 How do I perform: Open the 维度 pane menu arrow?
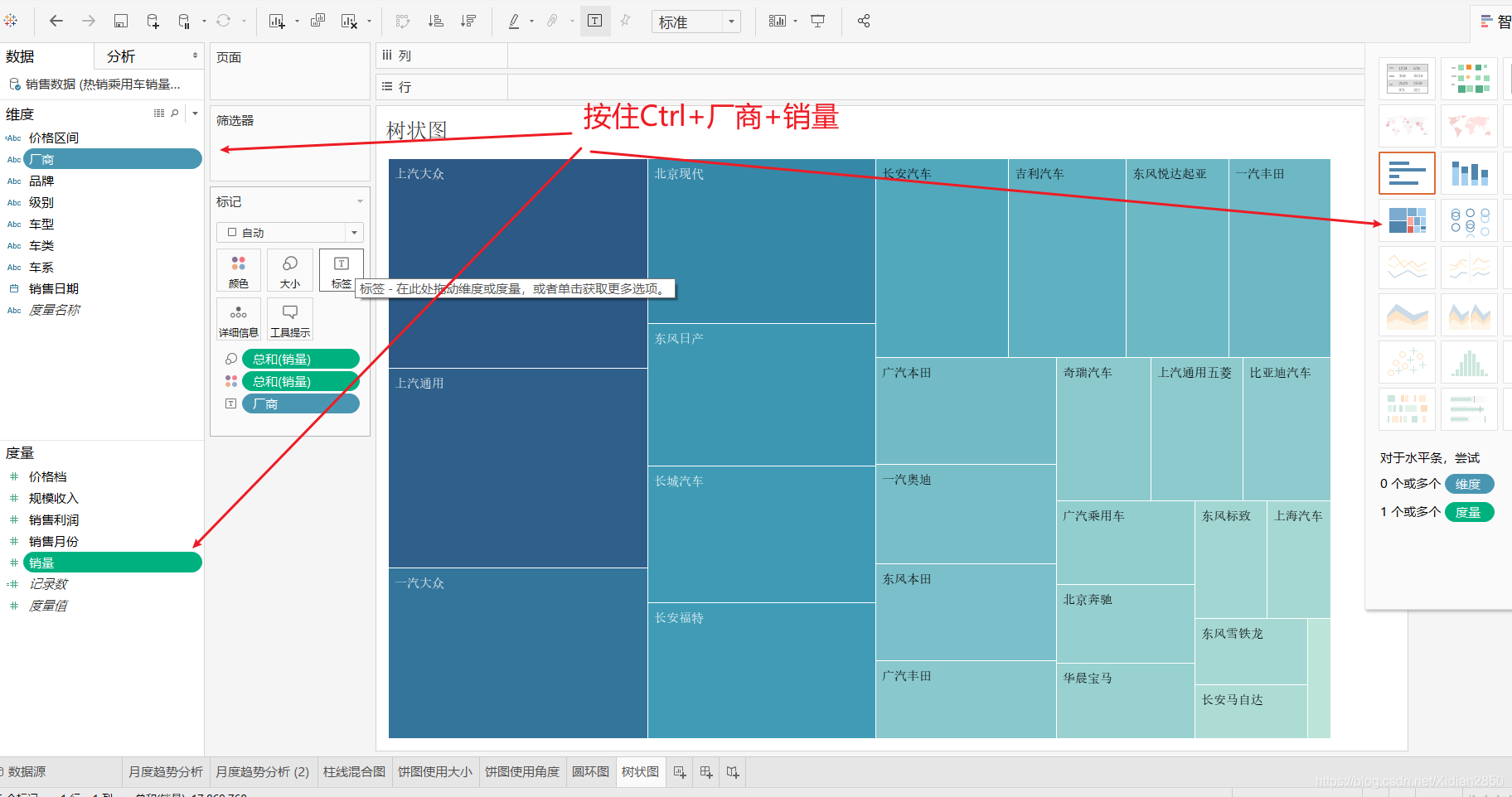coord(195,114)
